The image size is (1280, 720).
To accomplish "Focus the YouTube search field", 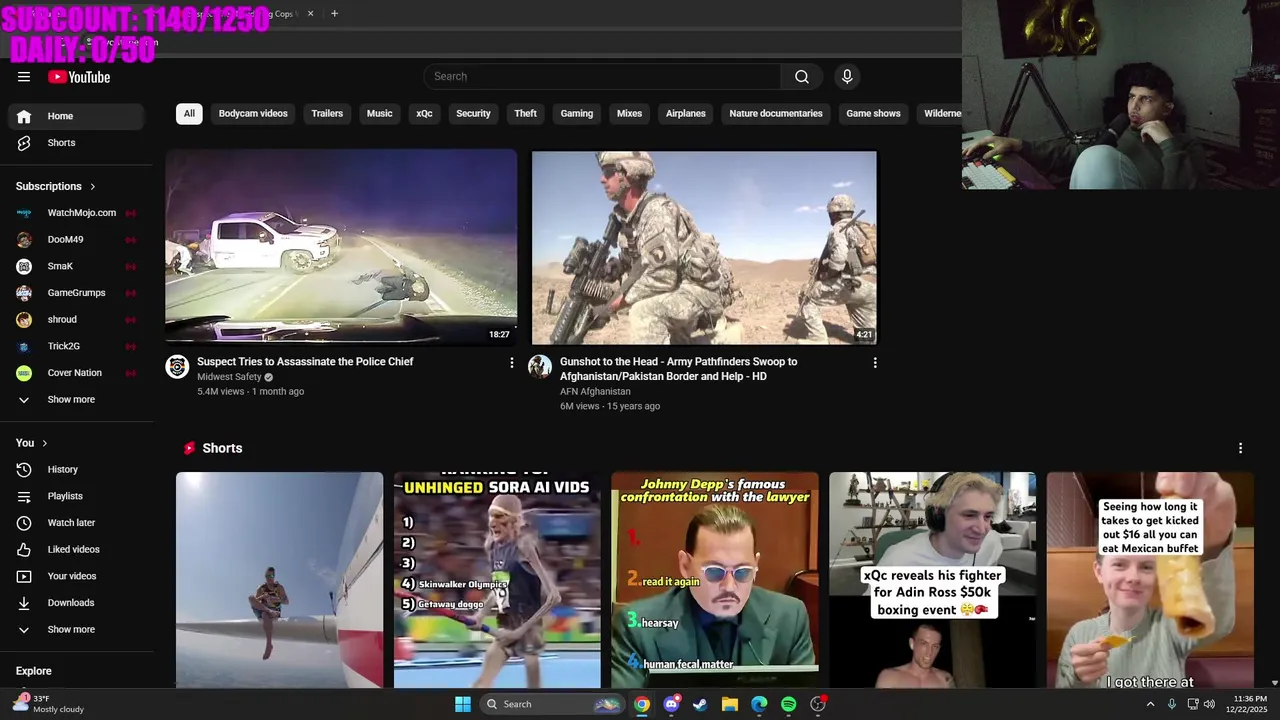I will [x=602, y=77].
